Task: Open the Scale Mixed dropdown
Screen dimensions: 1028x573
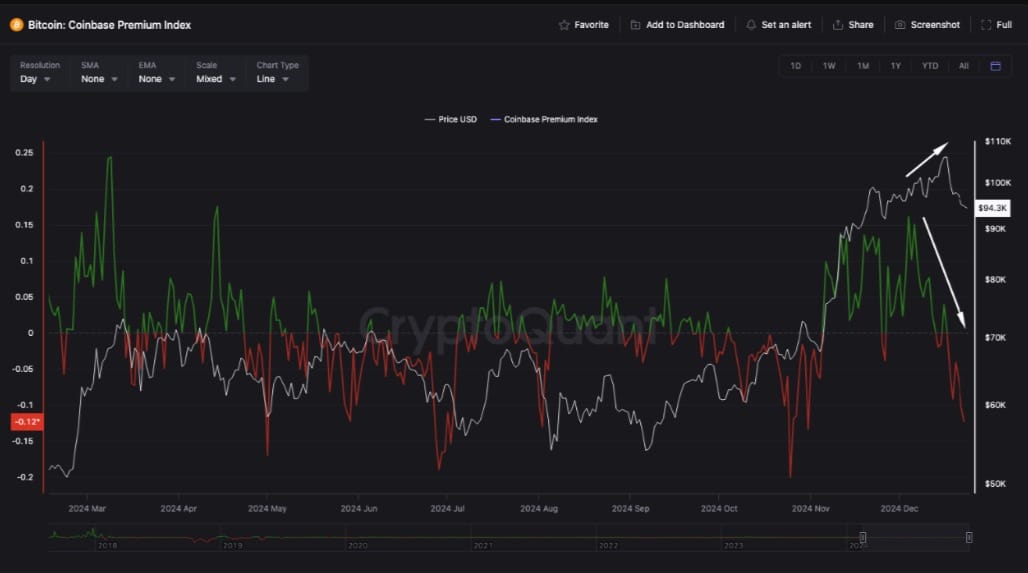Action: pyautogui.click(x=216, y=79)
